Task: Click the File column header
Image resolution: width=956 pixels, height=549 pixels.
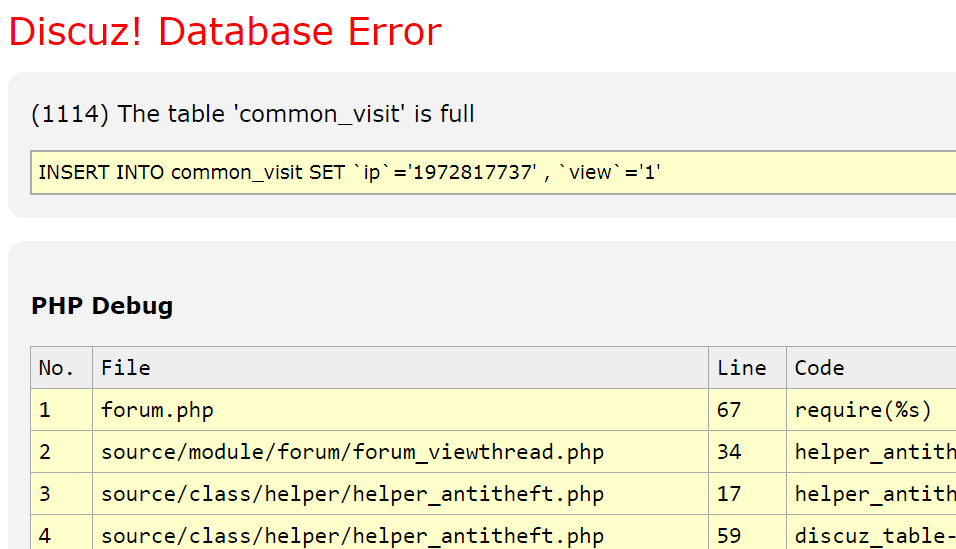Action: [x=401, y=368]
